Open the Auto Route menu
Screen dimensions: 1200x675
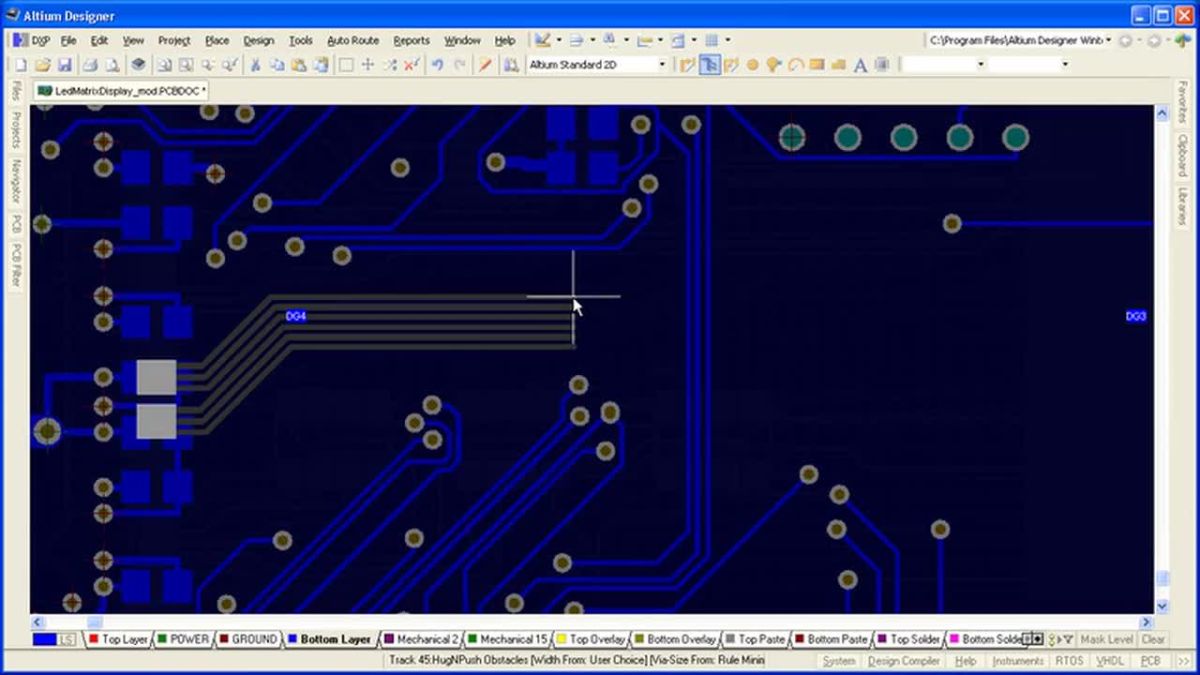point(352,40)
